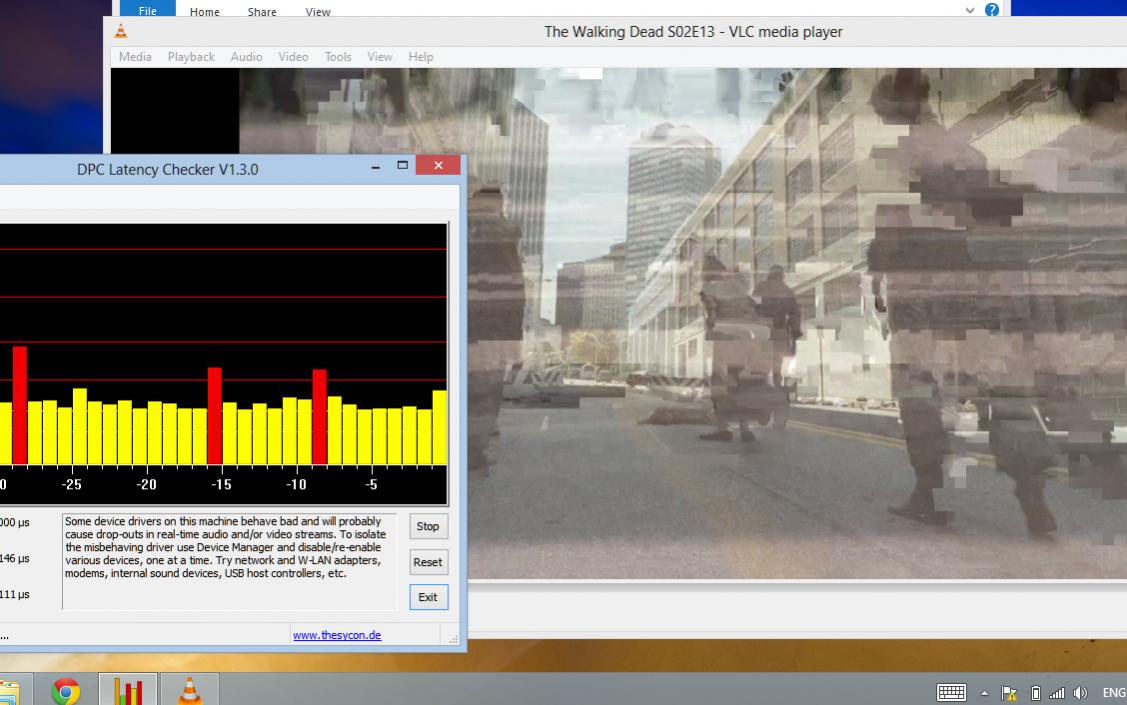Viewport: 1127px width, 705px height.
Task: Open the Tools menu in VLC
Action: pos(338,57)
